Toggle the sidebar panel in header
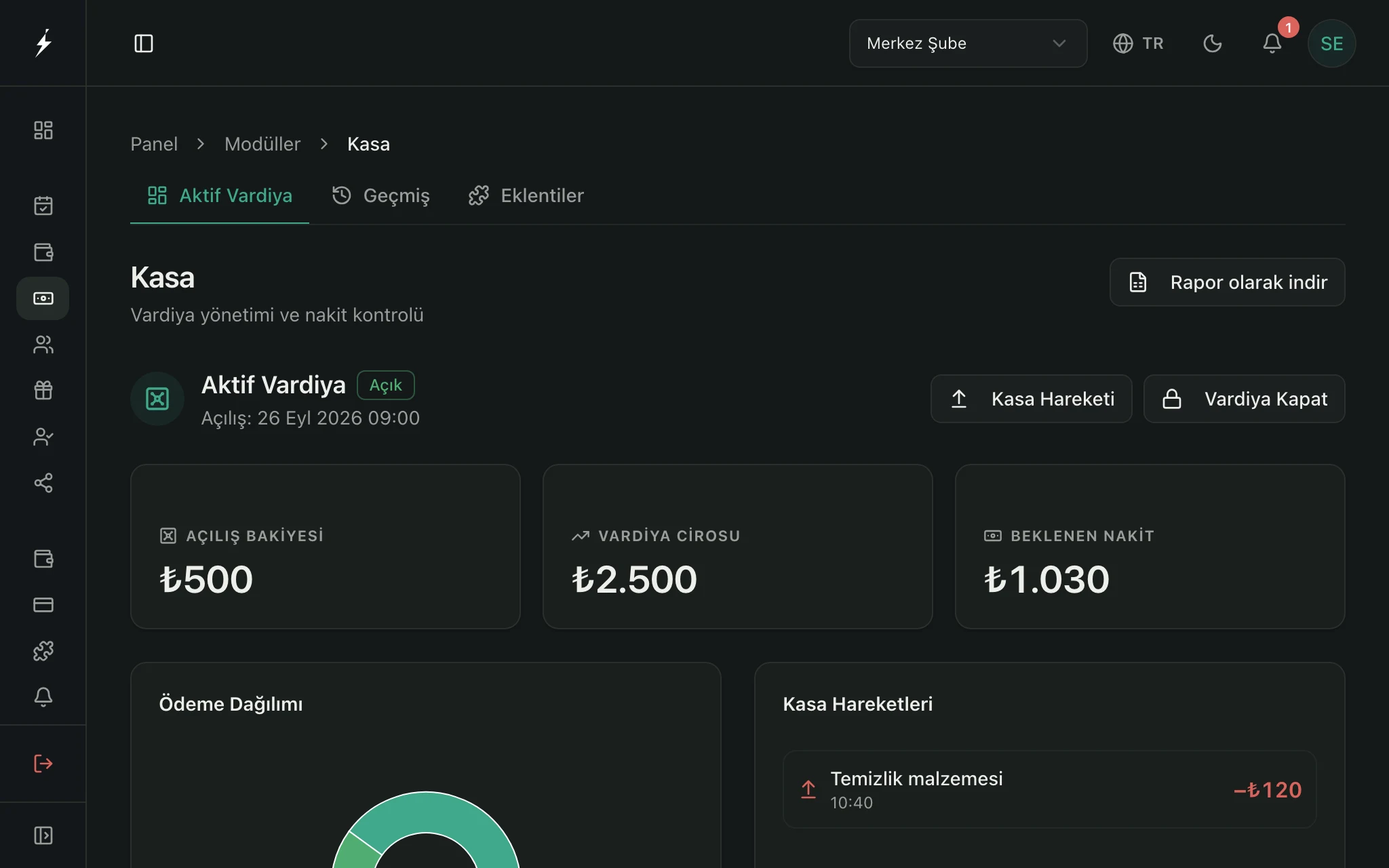The height and width of the screenshot is (868, 1389). (x=144, y=43)
